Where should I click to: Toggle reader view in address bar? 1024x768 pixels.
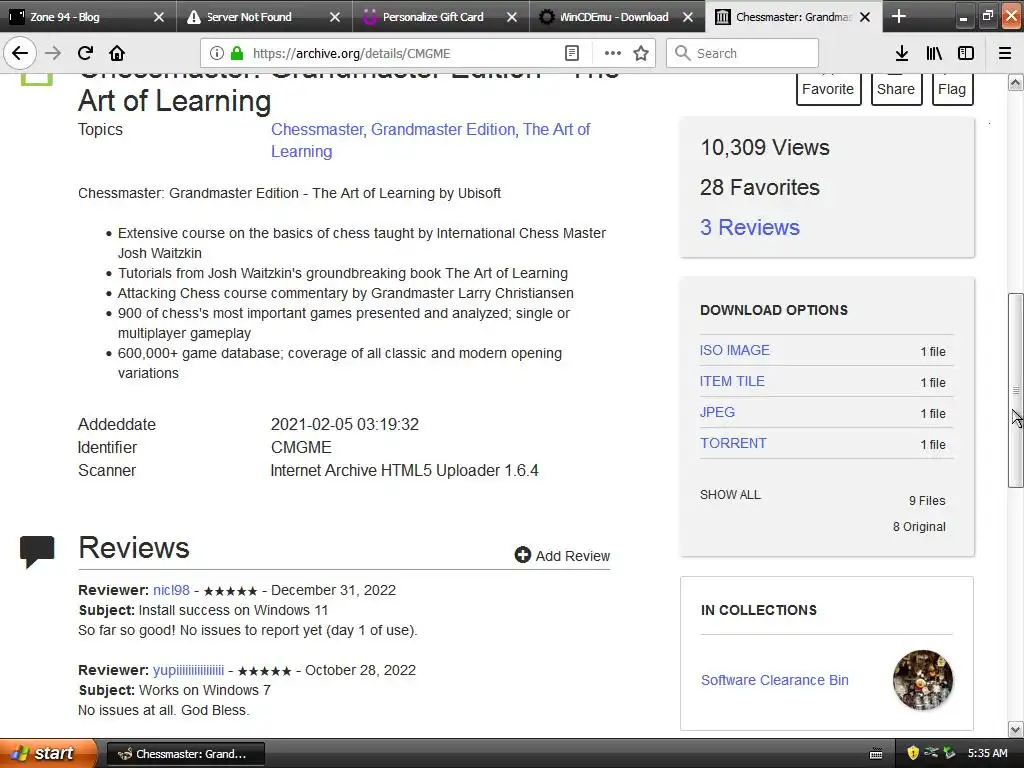(571, 53)
